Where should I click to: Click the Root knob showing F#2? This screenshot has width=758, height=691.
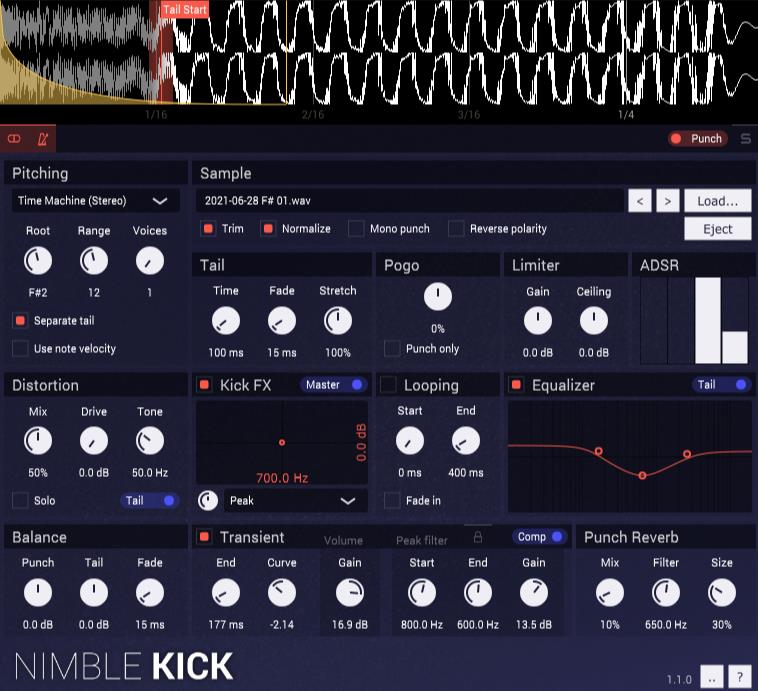[x=38, y=261]
